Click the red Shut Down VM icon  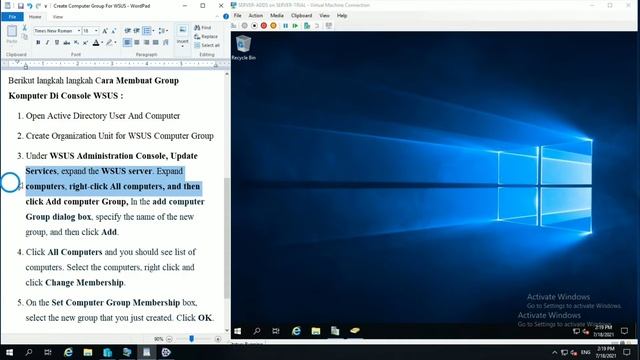[x=264, y=25]
